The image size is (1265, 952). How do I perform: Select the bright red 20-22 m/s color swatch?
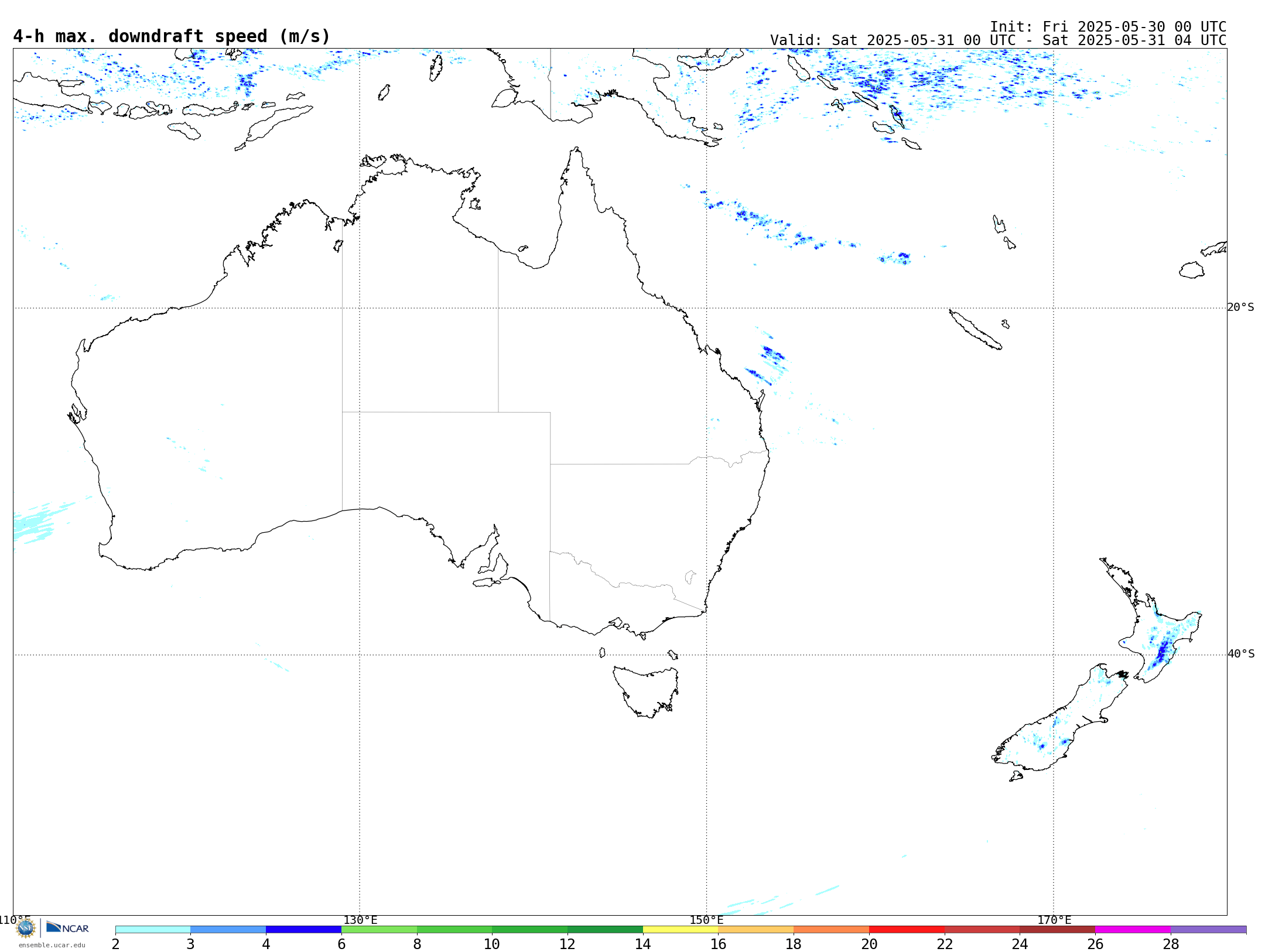pos(907,930)
